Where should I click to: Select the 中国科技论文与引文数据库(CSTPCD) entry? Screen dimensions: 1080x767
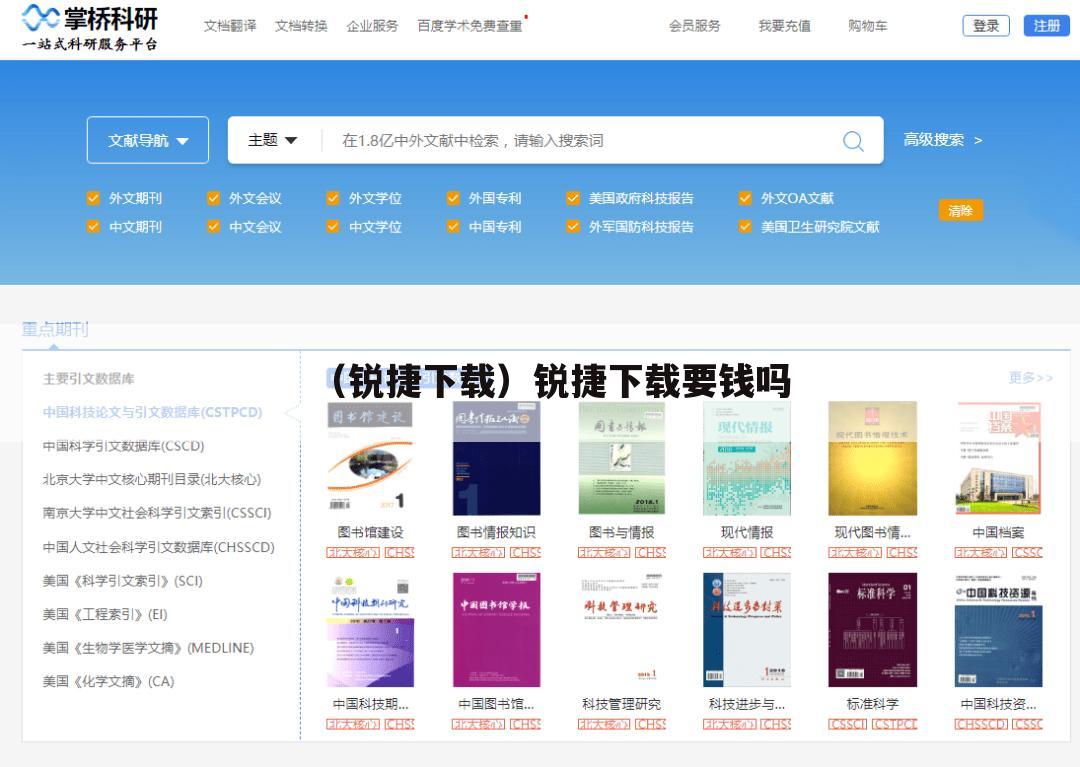pos(152,412)
